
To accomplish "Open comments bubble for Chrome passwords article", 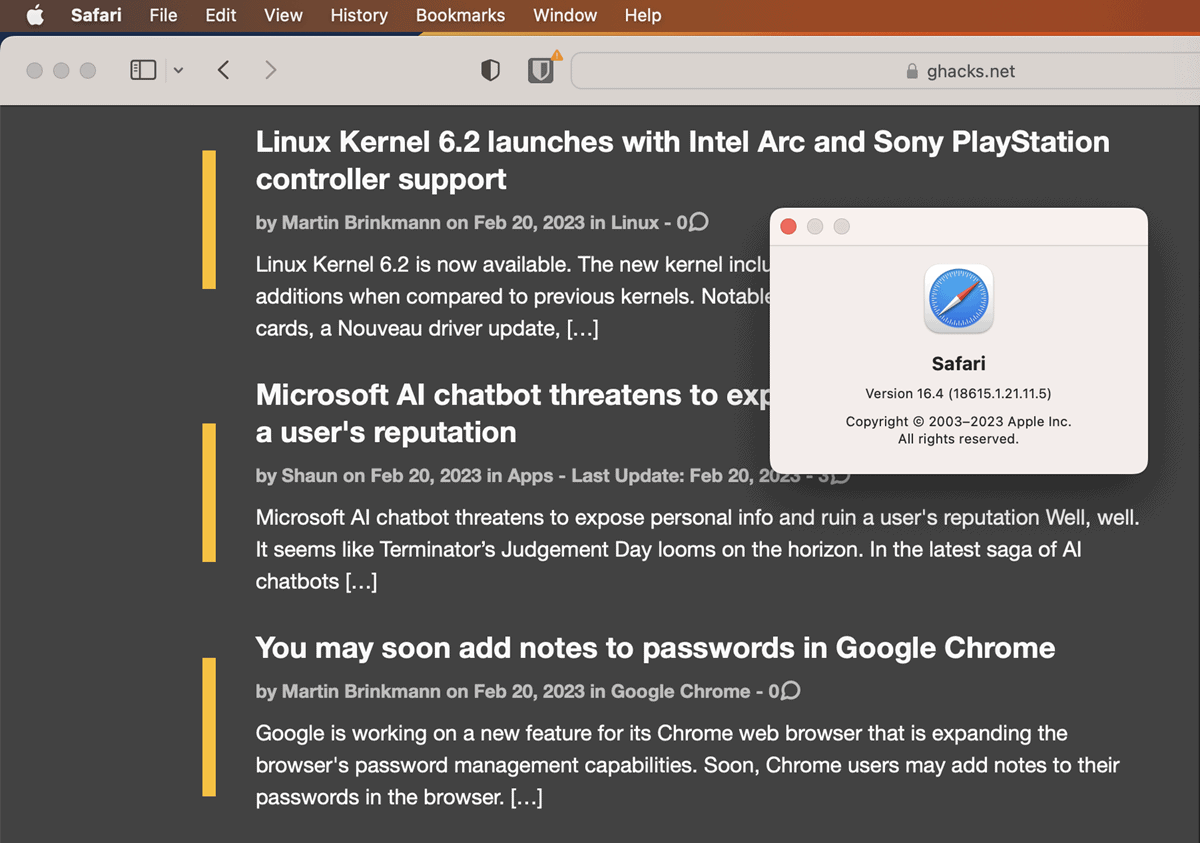I will pos(790,691).
